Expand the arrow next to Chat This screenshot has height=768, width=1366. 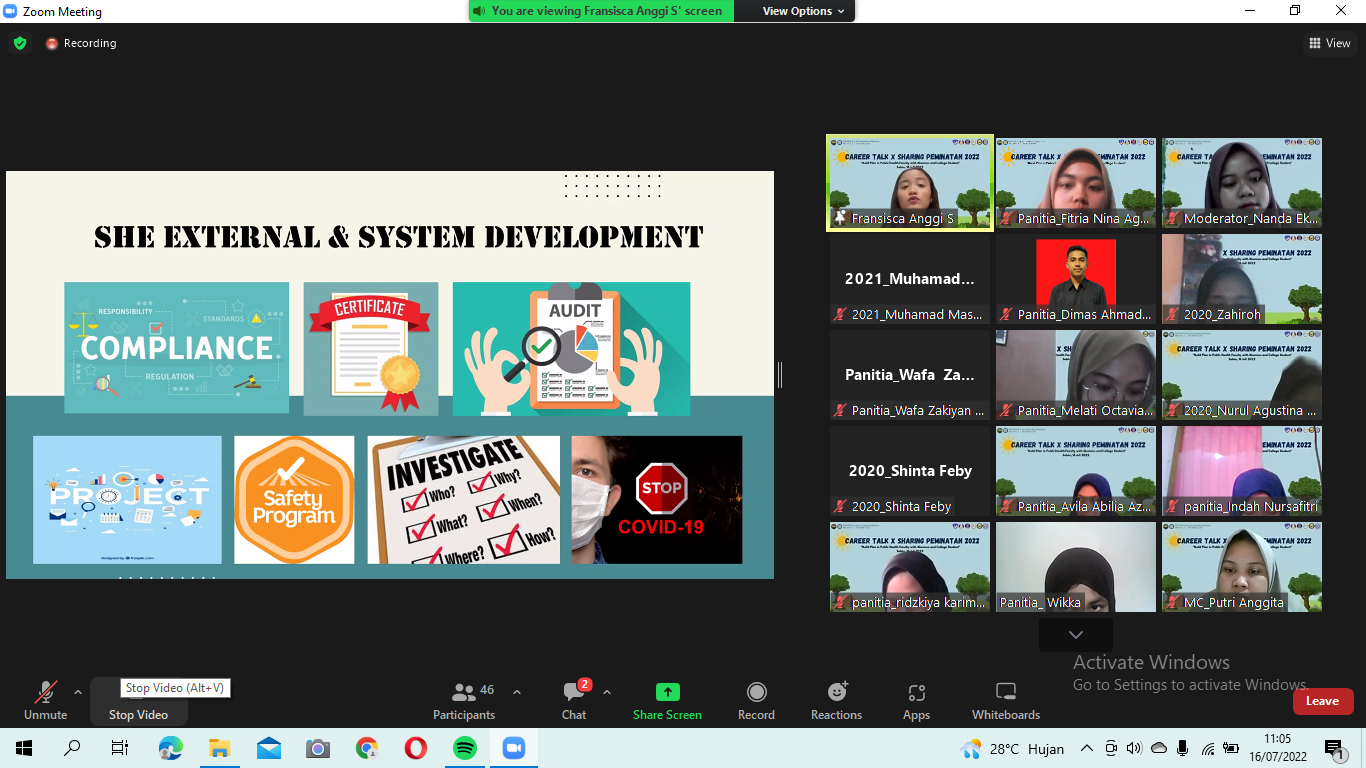pyautogui.click(x=607, y=692)
